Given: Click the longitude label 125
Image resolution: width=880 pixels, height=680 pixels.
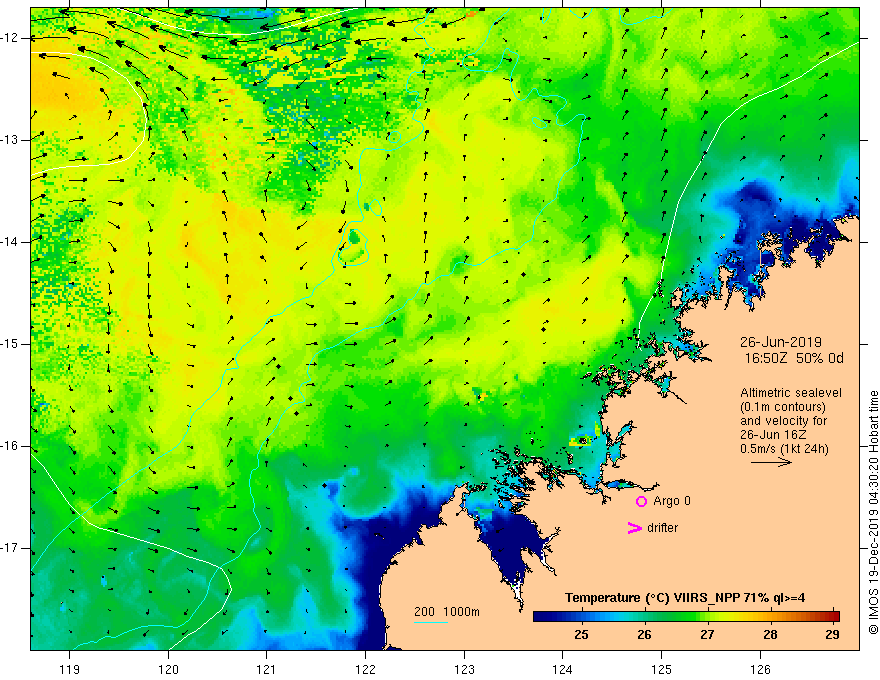Looking at the screenshot, I should [662, 669].
